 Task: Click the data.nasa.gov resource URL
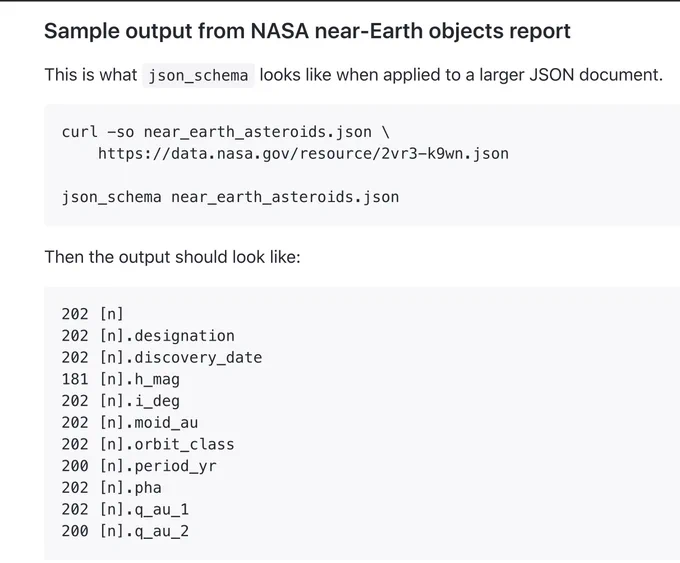click(303, 154)
